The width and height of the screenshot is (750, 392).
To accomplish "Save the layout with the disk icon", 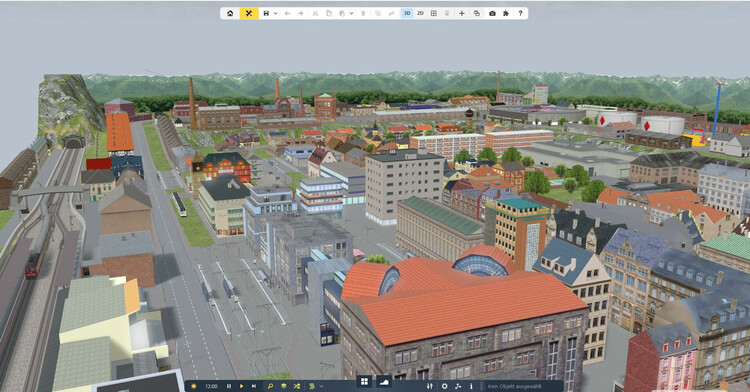I will click(x=266, y=13).
